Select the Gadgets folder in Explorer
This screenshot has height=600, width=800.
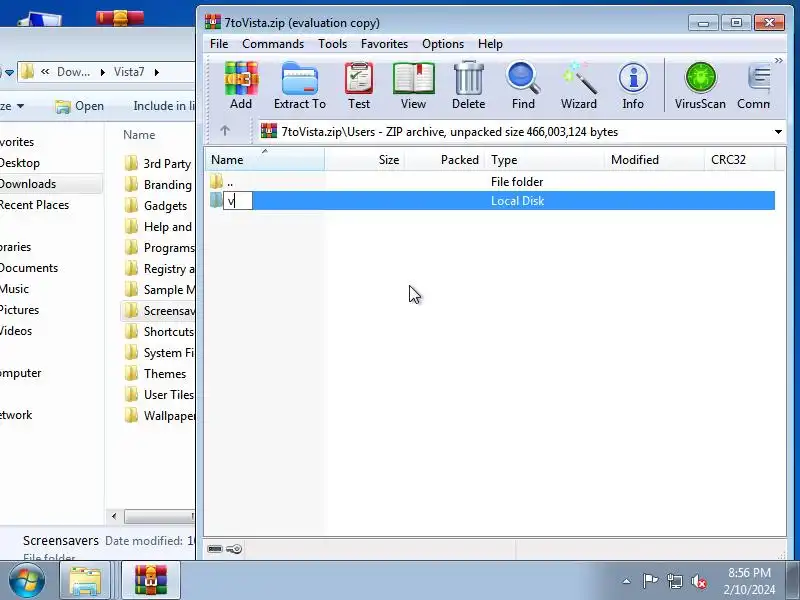click(x=156, y=206)
